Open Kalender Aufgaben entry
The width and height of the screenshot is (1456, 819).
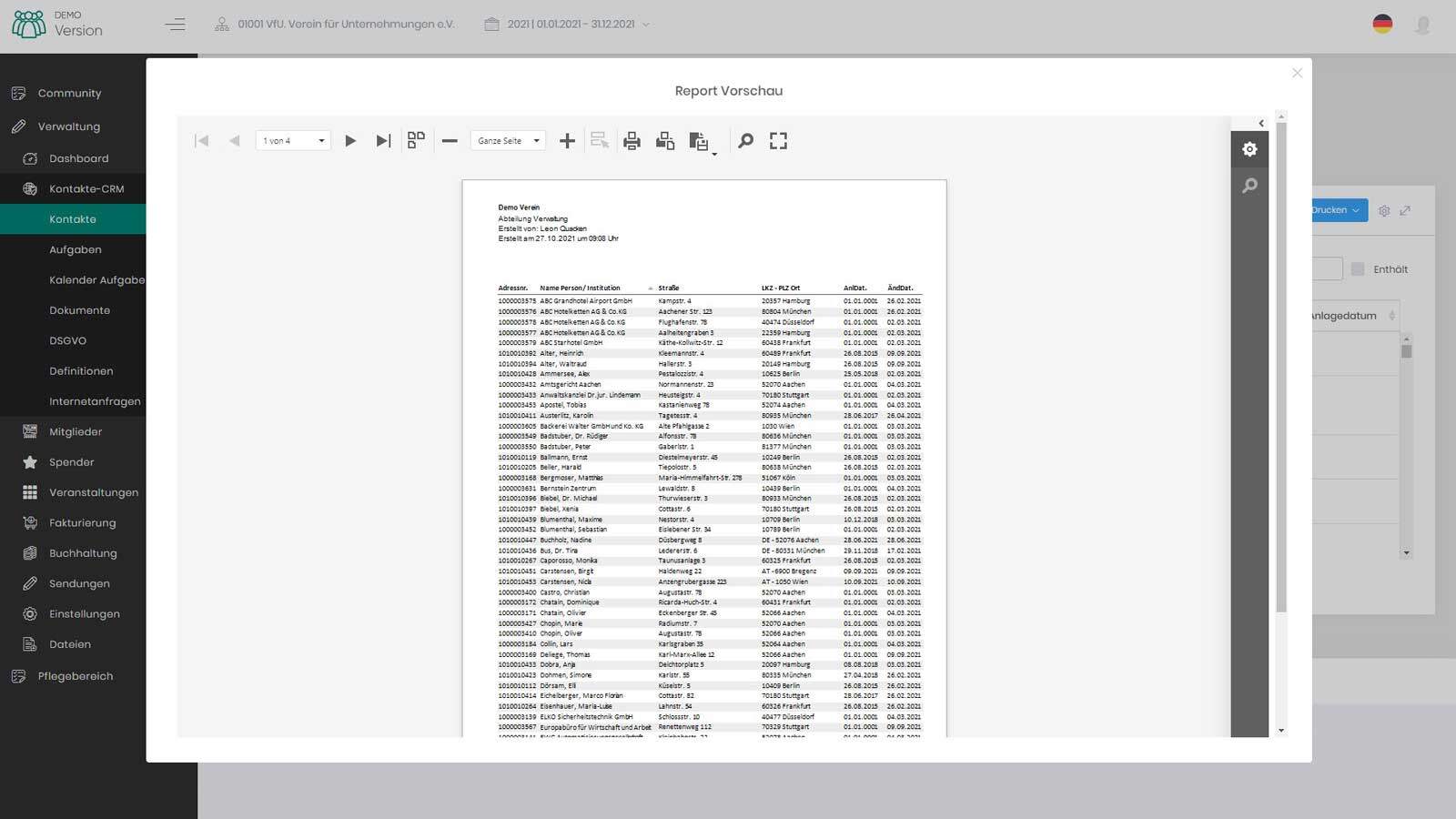96,279
